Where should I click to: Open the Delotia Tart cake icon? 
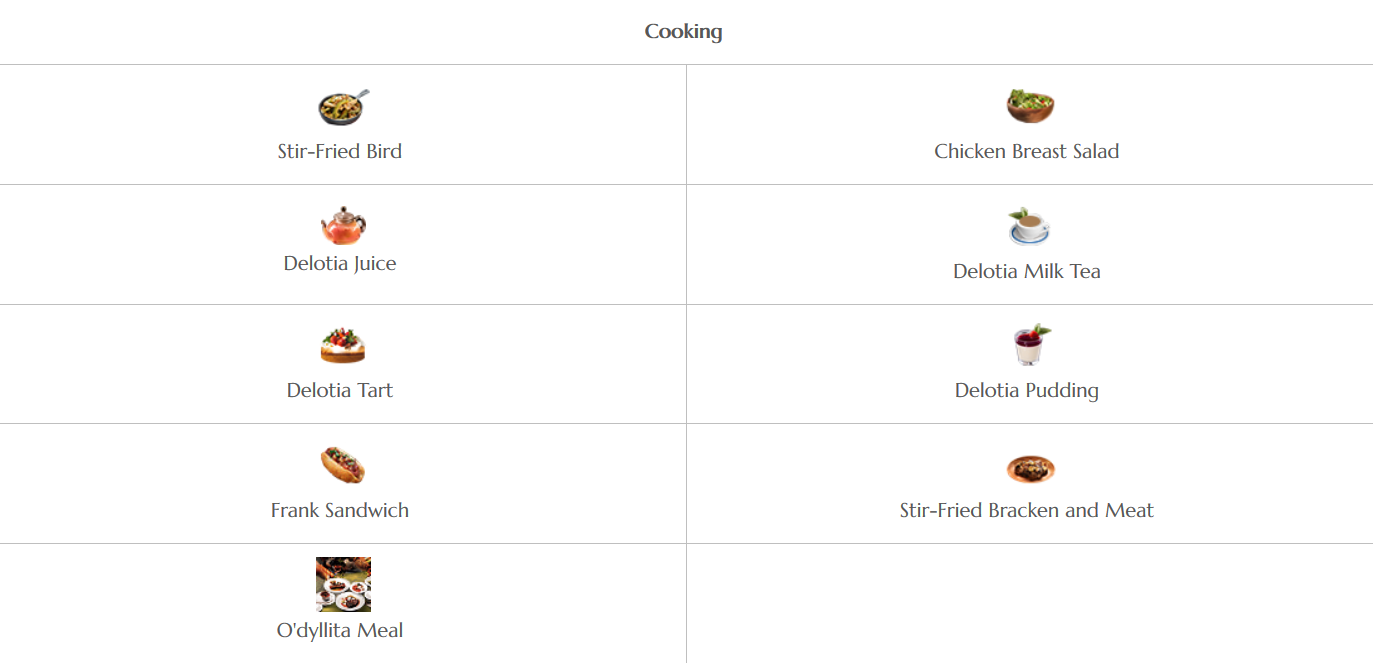click(342, 345)
